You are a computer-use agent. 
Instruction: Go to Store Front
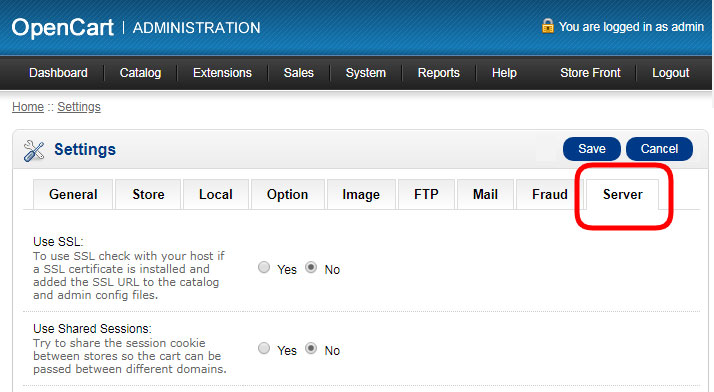590,73
